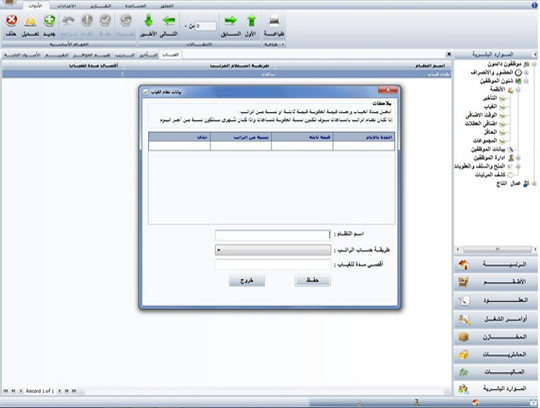
Task: Click the exit (خروج) button in dialog
Action: 247,281
